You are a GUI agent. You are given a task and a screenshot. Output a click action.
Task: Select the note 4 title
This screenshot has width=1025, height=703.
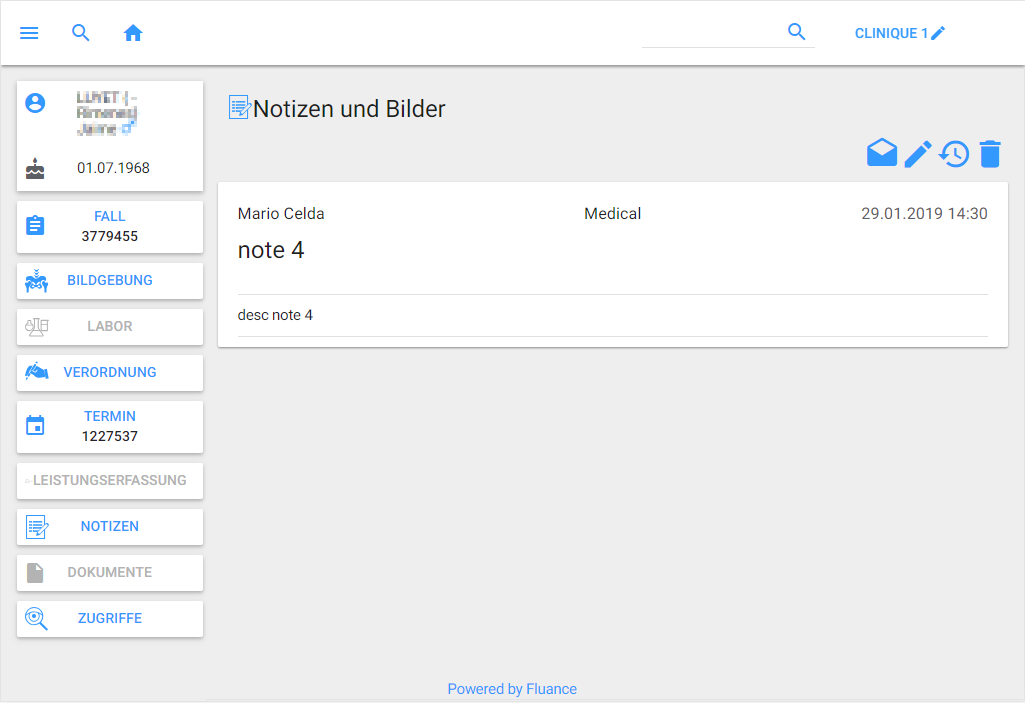(x=271, y=250)
